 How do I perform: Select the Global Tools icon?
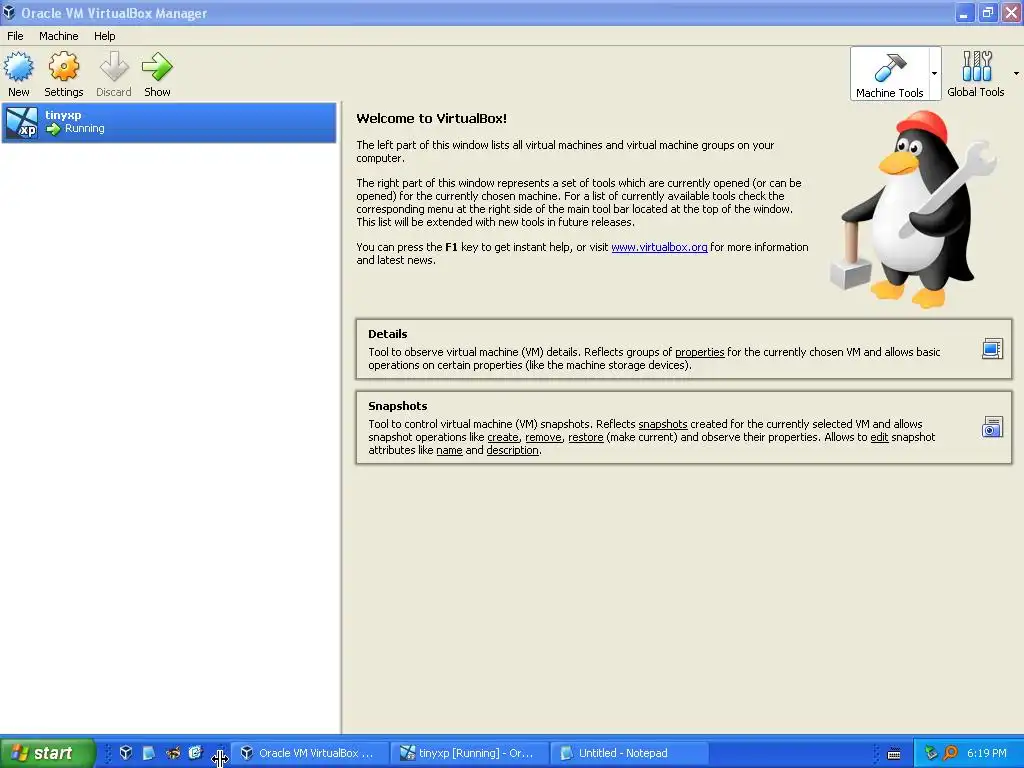(x=976, y=67)
